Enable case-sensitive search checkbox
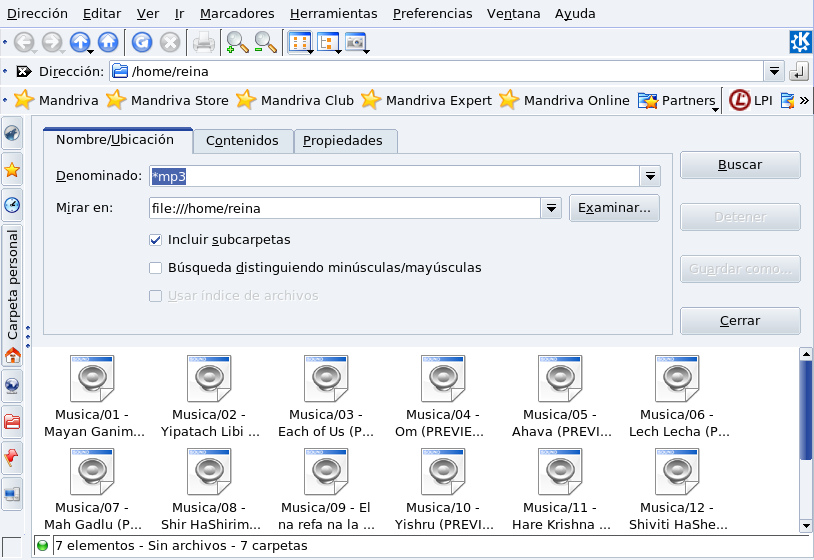The image size is (814, 560). point(155,268)
